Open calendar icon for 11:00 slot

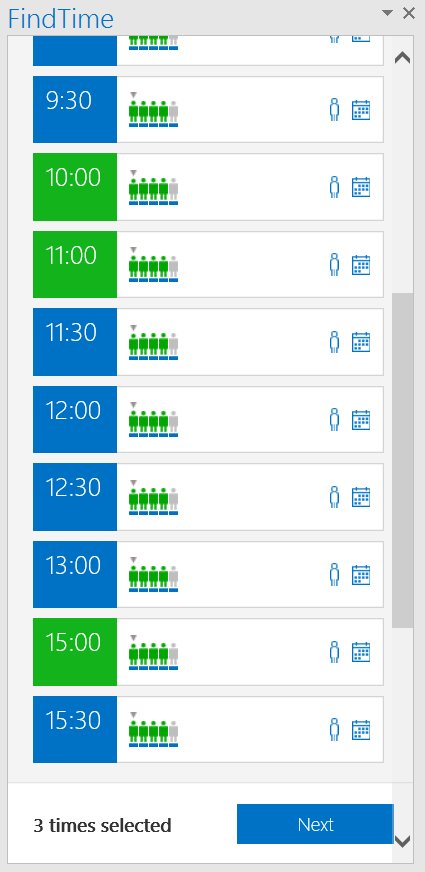tap(361, 265)
